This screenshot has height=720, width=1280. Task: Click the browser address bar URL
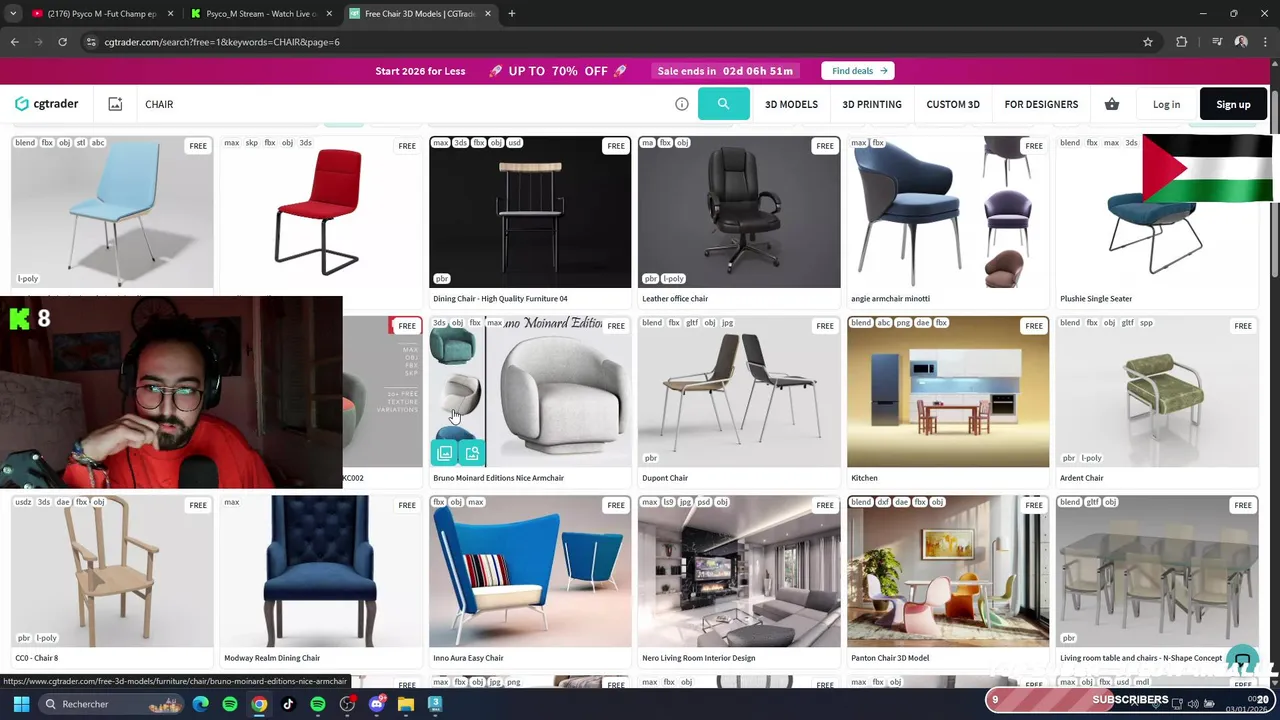[x=222, y=42]
